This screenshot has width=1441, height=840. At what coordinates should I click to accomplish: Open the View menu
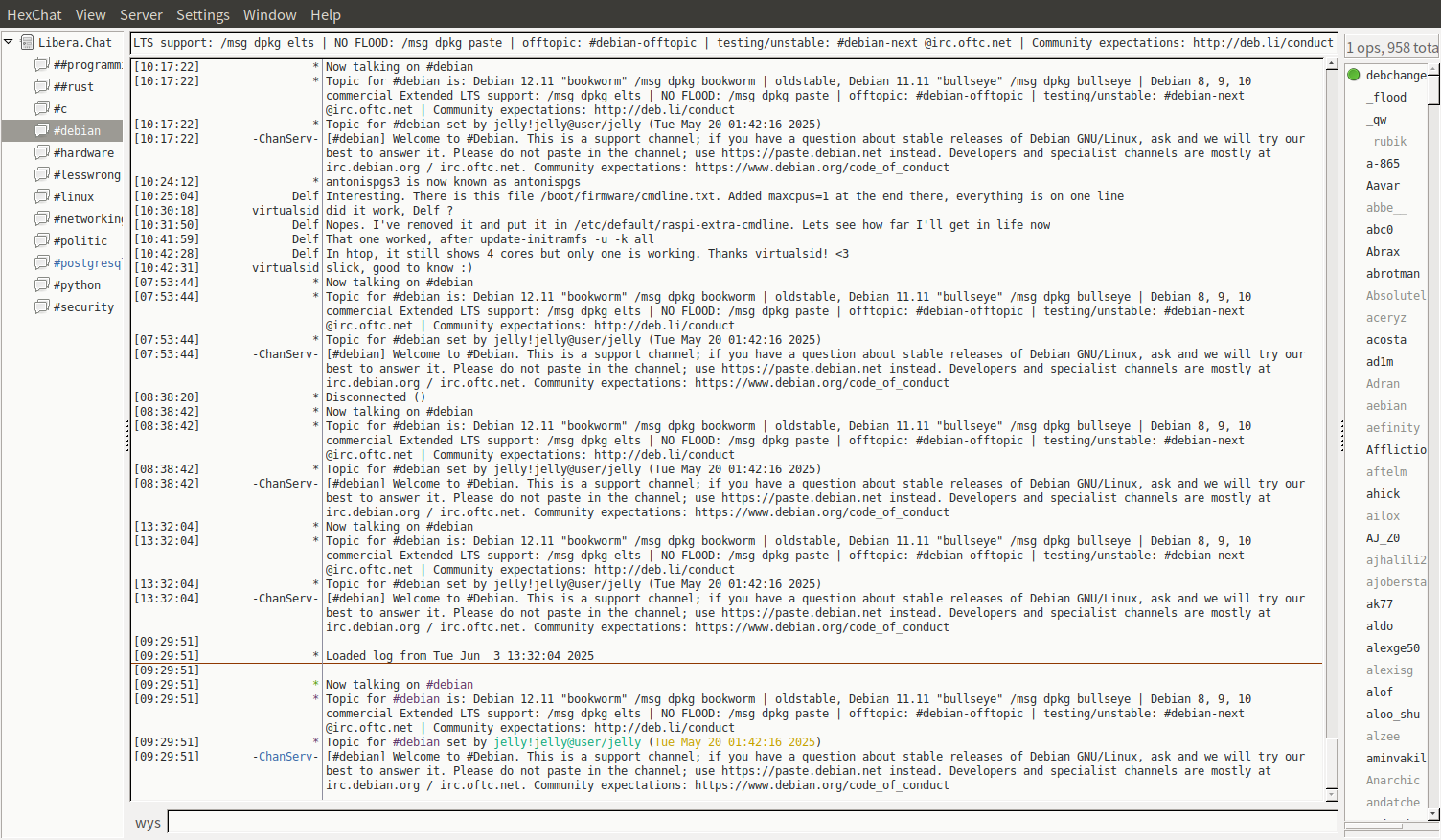[91, 14]
